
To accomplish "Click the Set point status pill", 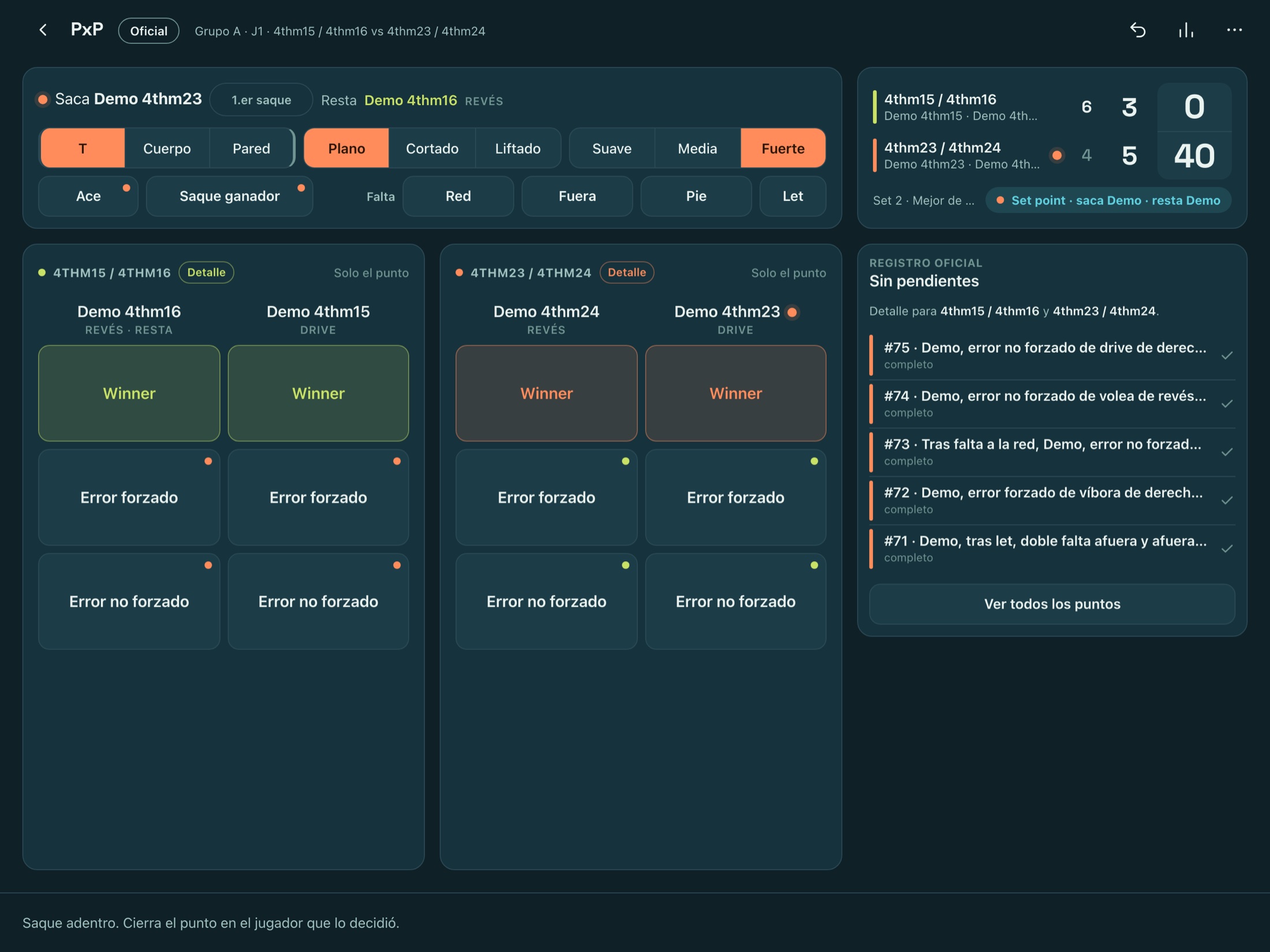I will tap(1108, 200).
